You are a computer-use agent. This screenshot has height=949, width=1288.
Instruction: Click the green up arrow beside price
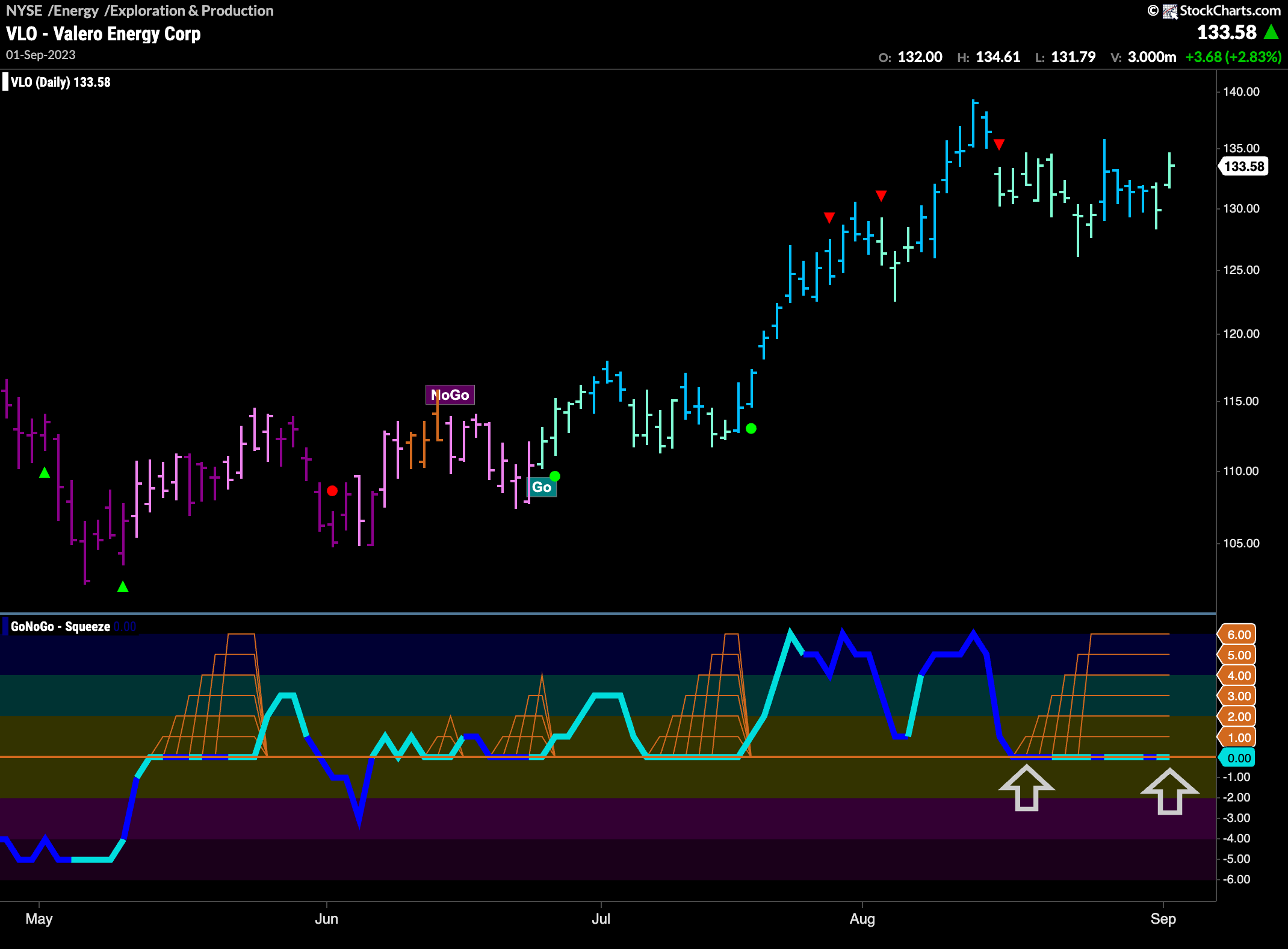tap(1272, 32)
